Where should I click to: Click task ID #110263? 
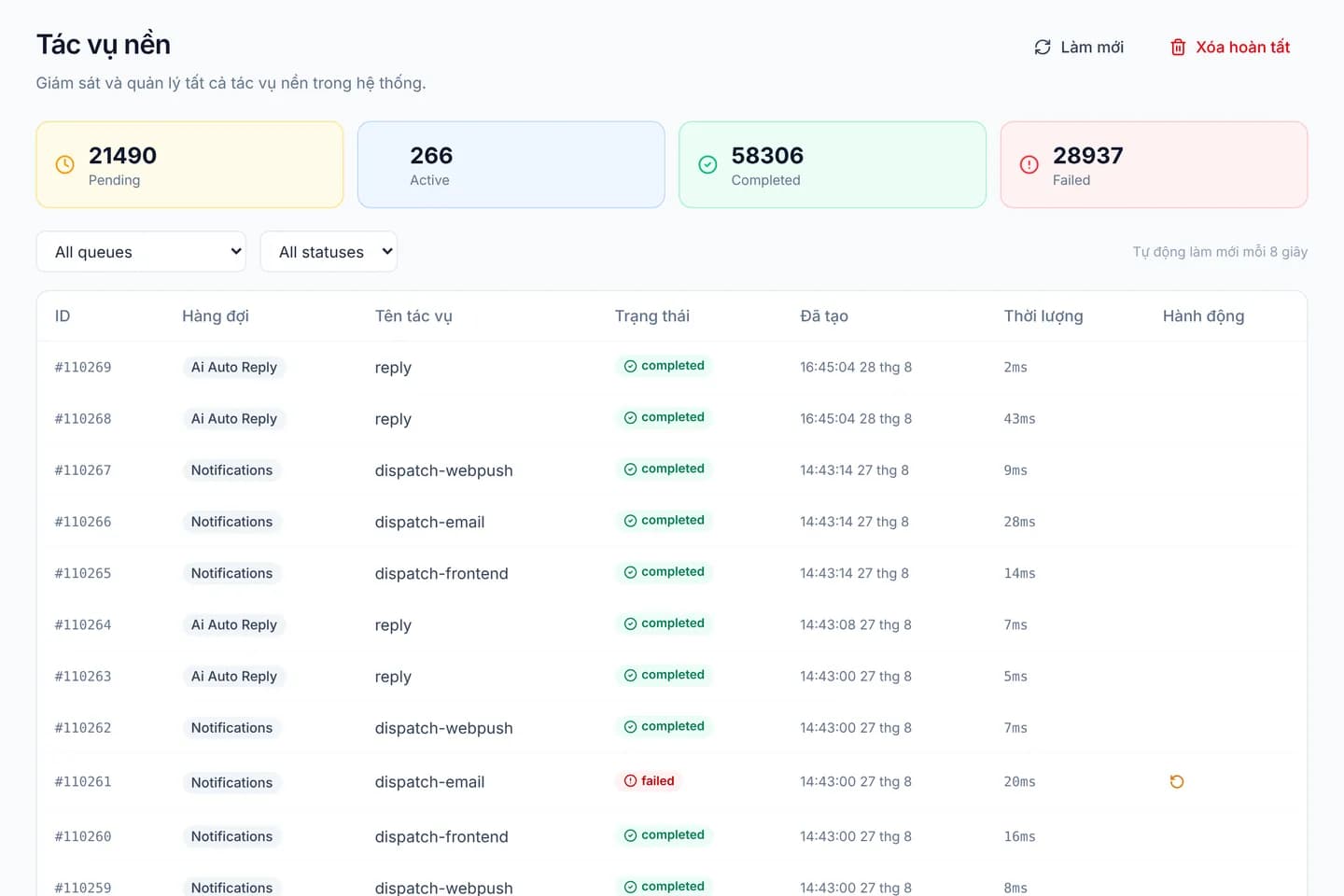83,677
